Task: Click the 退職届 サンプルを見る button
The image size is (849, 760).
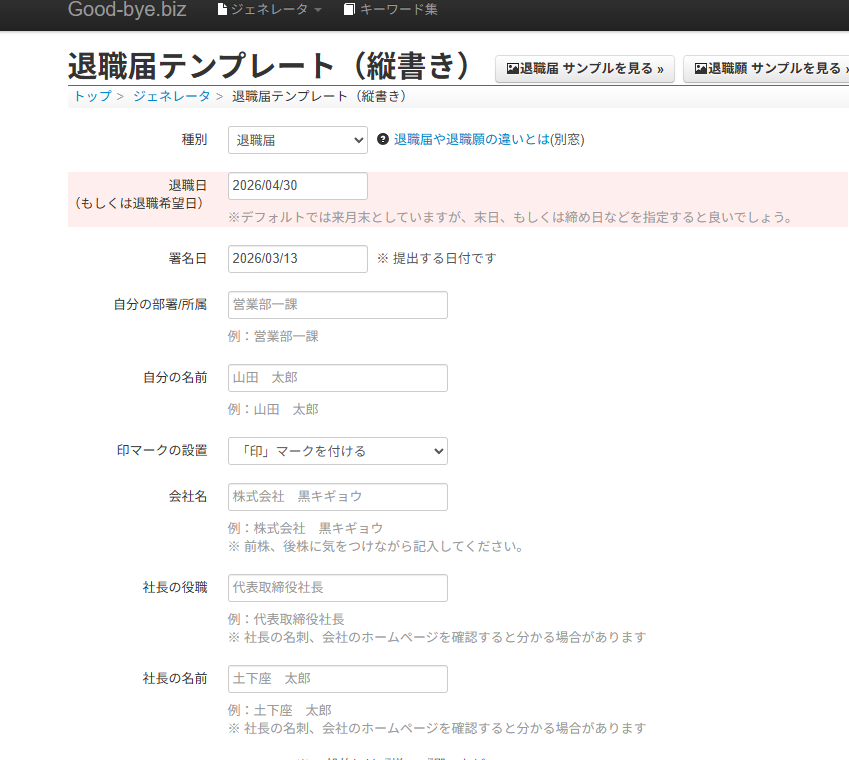Action: [x=585, y=69]
